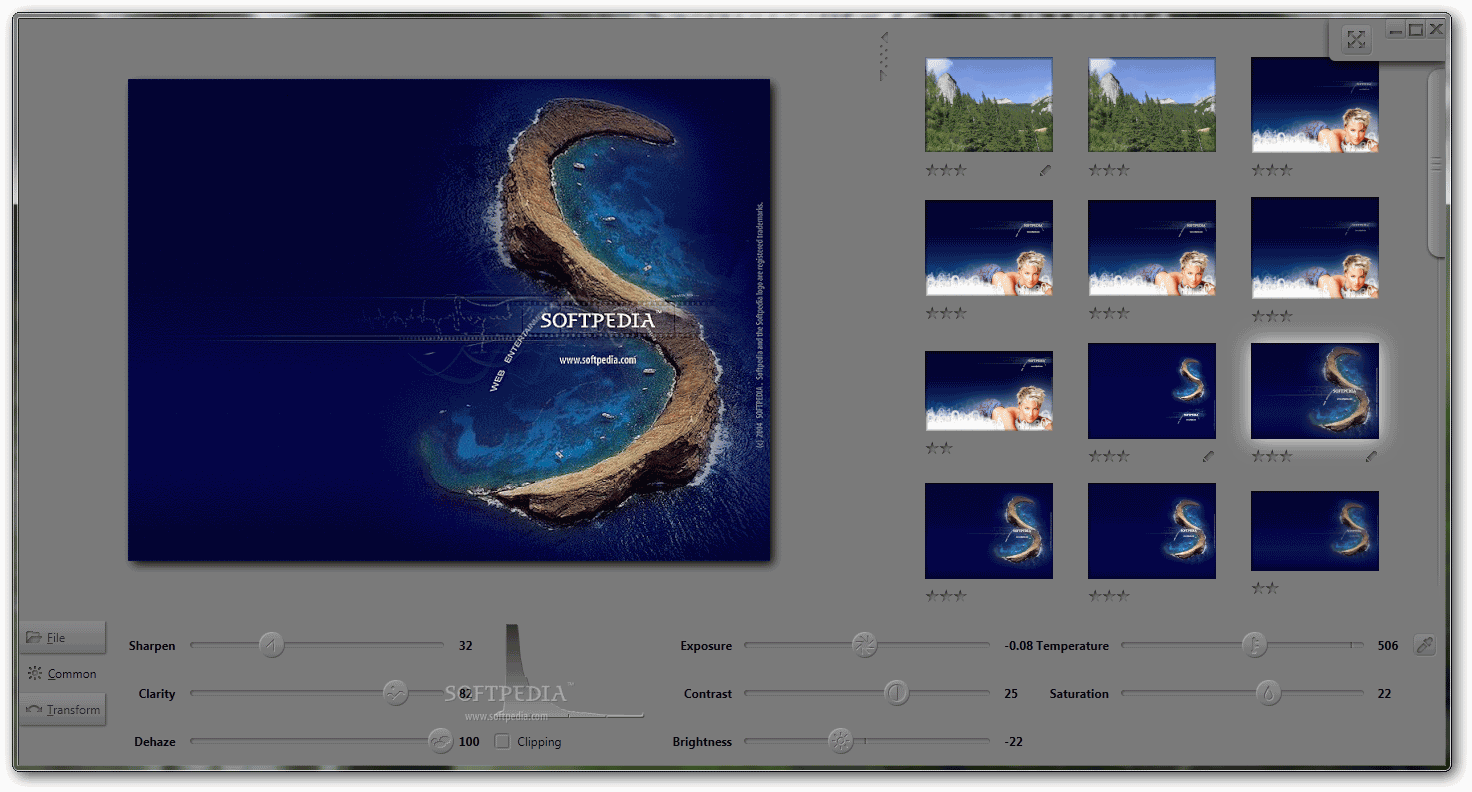Open the File tab
The image size is (1472, 792).
point(62,637)
